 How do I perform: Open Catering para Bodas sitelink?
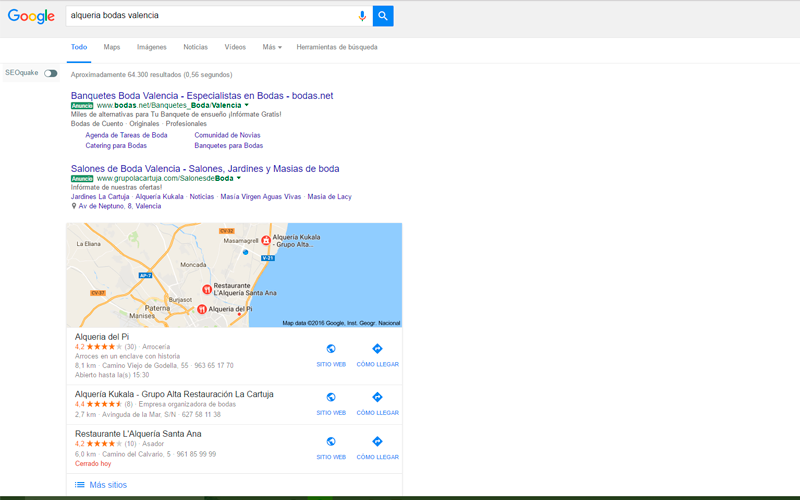point(116,145)
